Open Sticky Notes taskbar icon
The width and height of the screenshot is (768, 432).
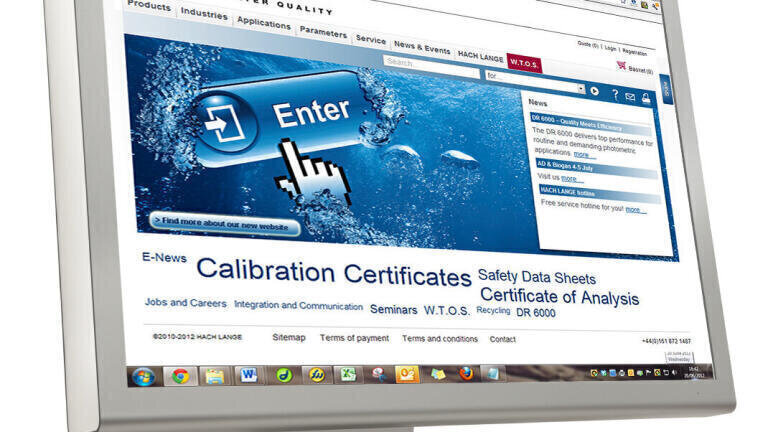coord(437,374)
